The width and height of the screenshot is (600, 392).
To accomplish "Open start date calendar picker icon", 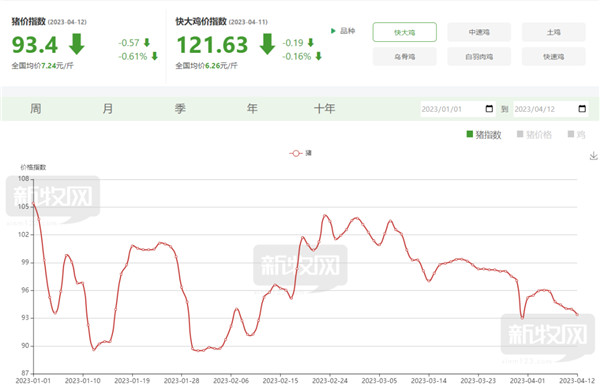I will pos(489,109).
